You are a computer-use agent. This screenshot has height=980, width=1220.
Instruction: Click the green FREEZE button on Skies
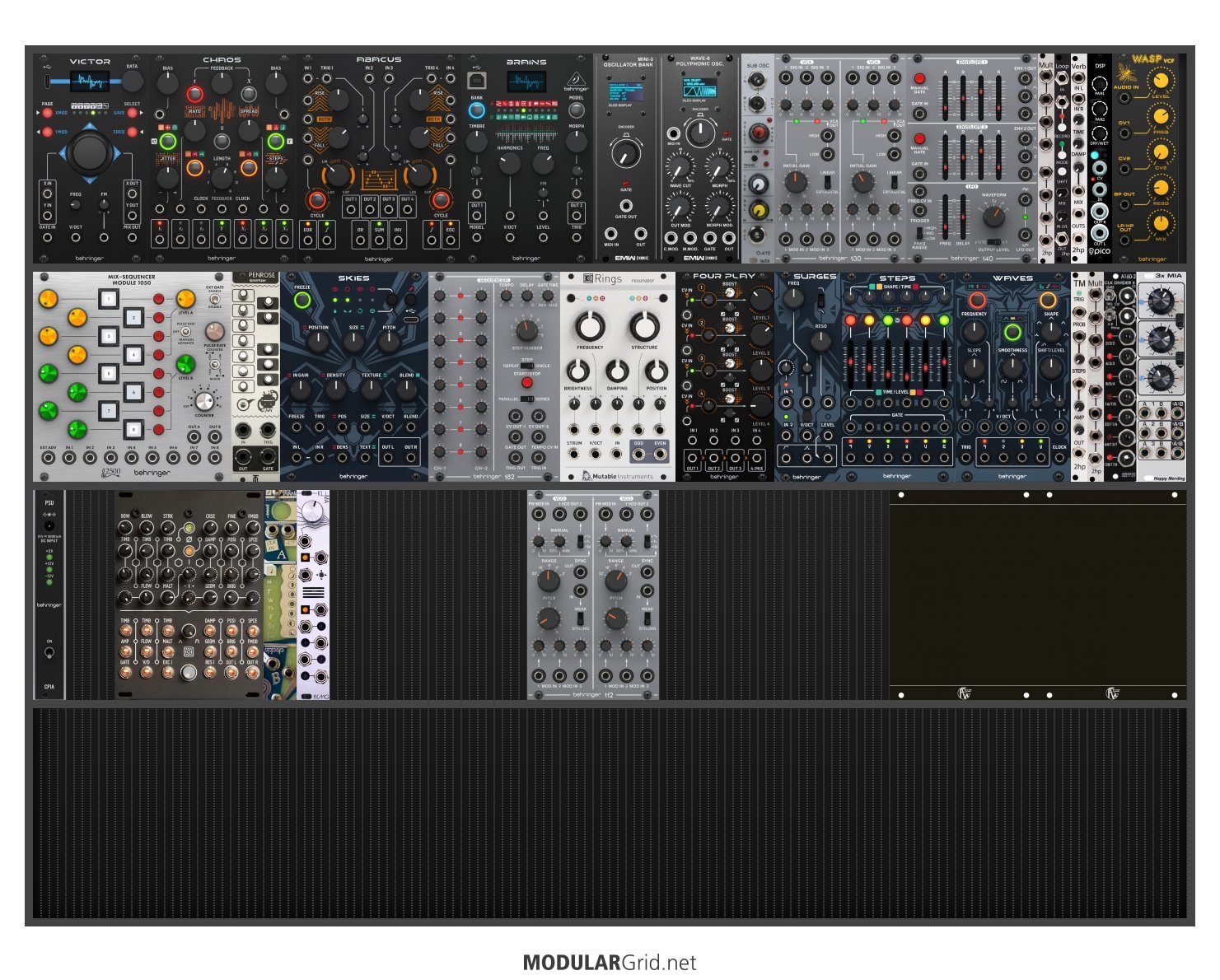302,301
